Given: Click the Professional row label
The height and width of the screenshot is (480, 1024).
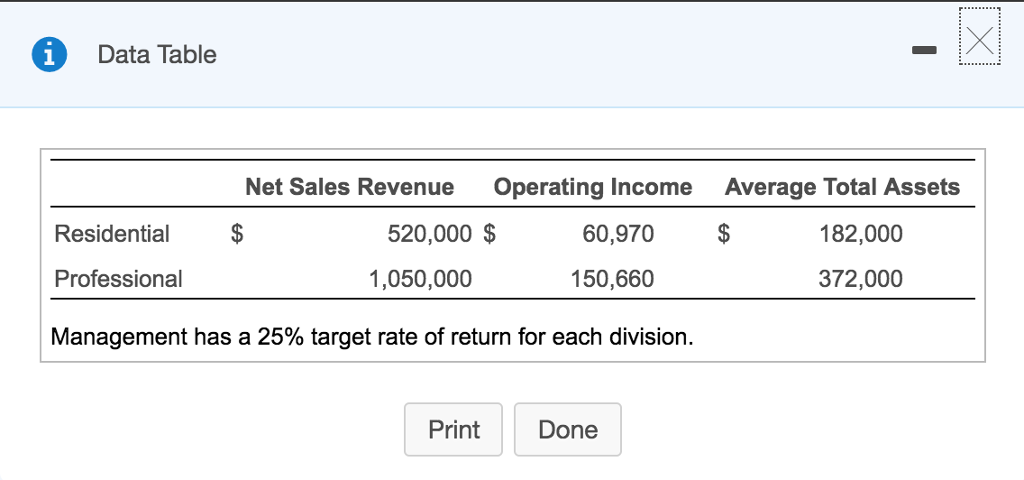Looking at the screenshot, I should click(118, 279).
